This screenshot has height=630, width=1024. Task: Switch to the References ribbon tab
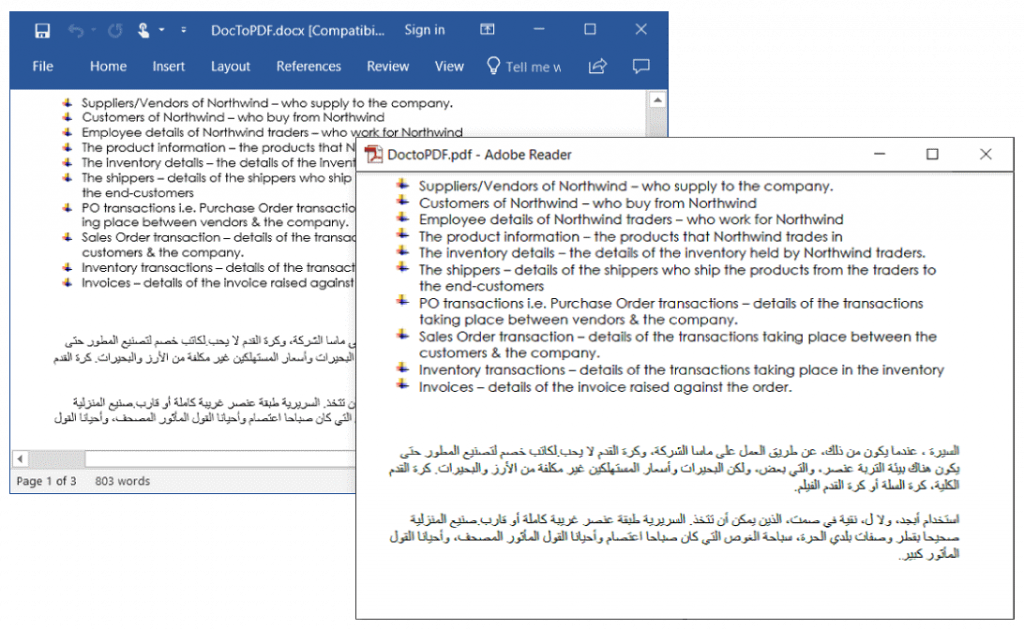point(308,66)
